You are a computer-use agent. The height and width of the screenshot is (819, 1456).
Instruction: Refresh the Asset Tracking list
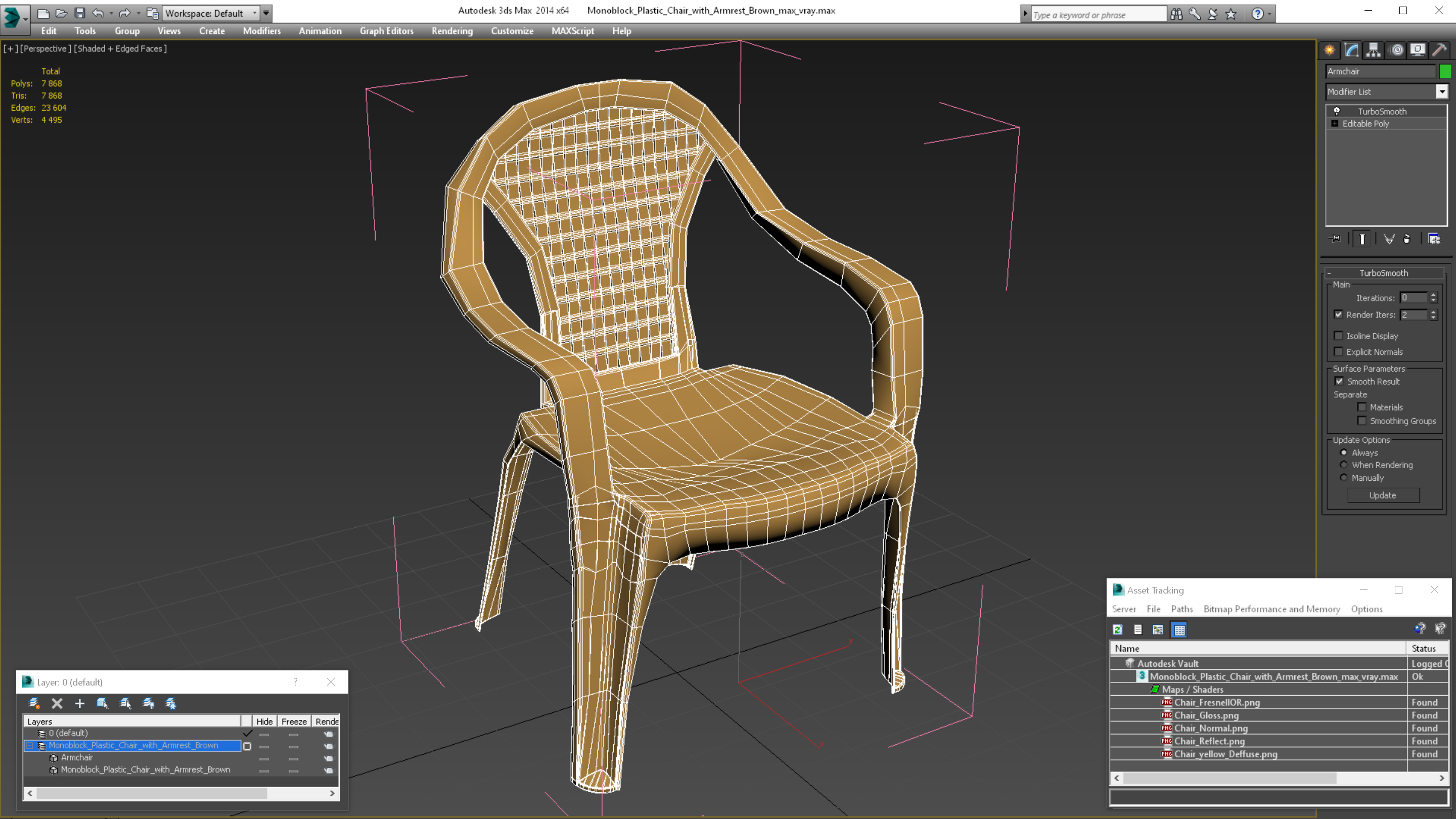[x=1117, y=629]
